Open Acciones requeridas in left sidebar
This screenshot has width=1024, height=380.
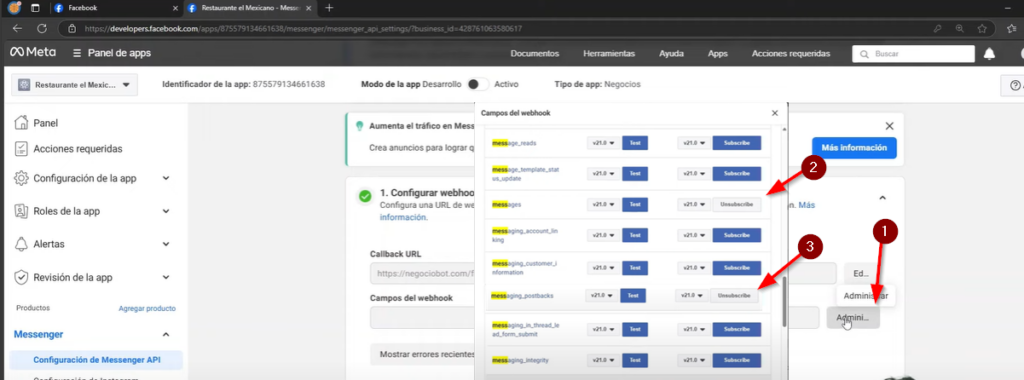[x=78, y=149]
